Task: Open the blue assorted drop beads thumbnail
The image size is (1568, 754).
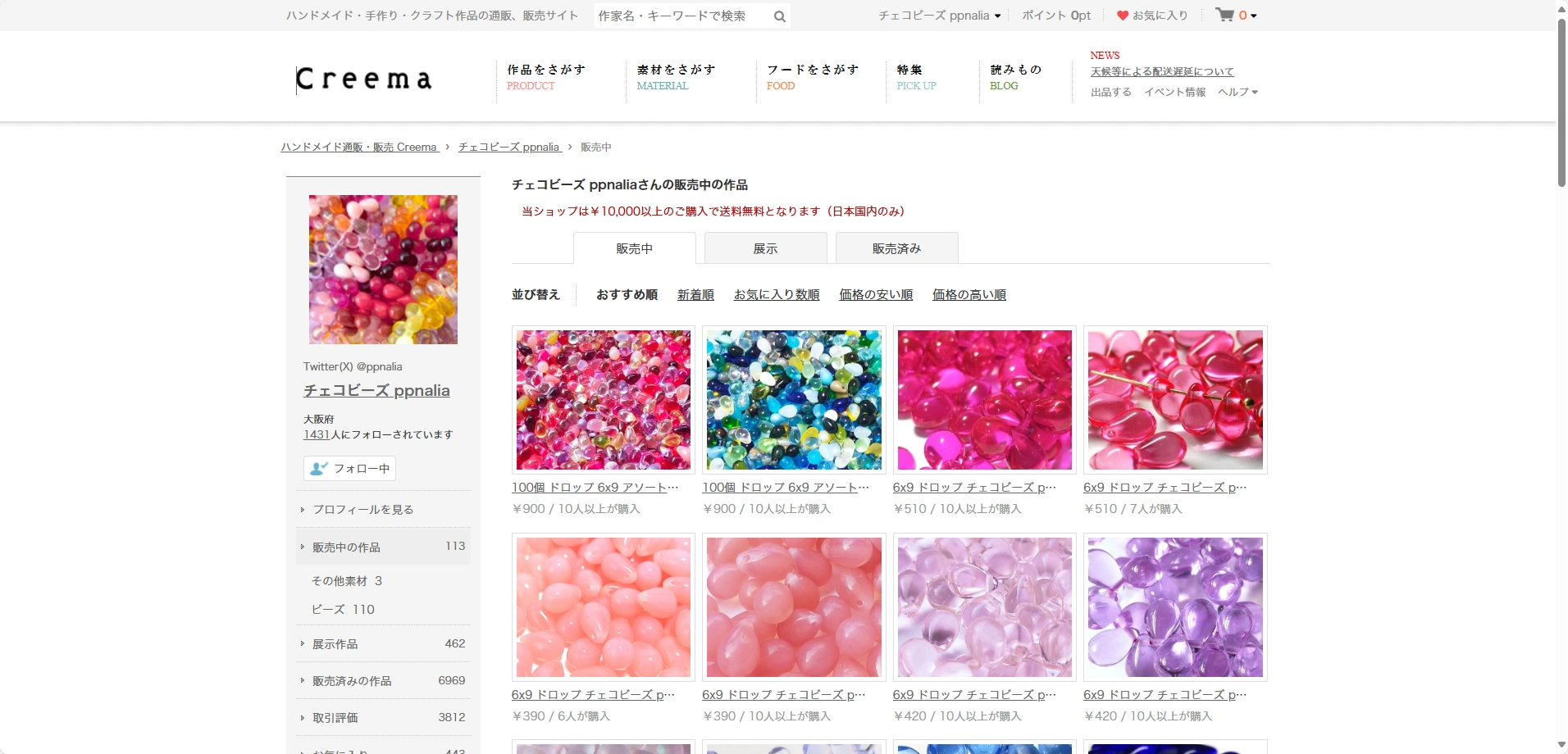Action: coord(794,400)
